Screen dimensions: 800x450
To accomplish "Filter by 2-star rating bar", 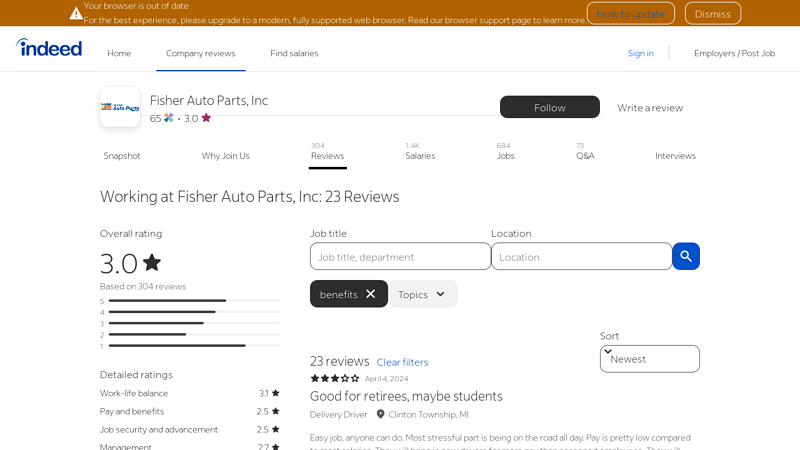I will click(190, 334).
